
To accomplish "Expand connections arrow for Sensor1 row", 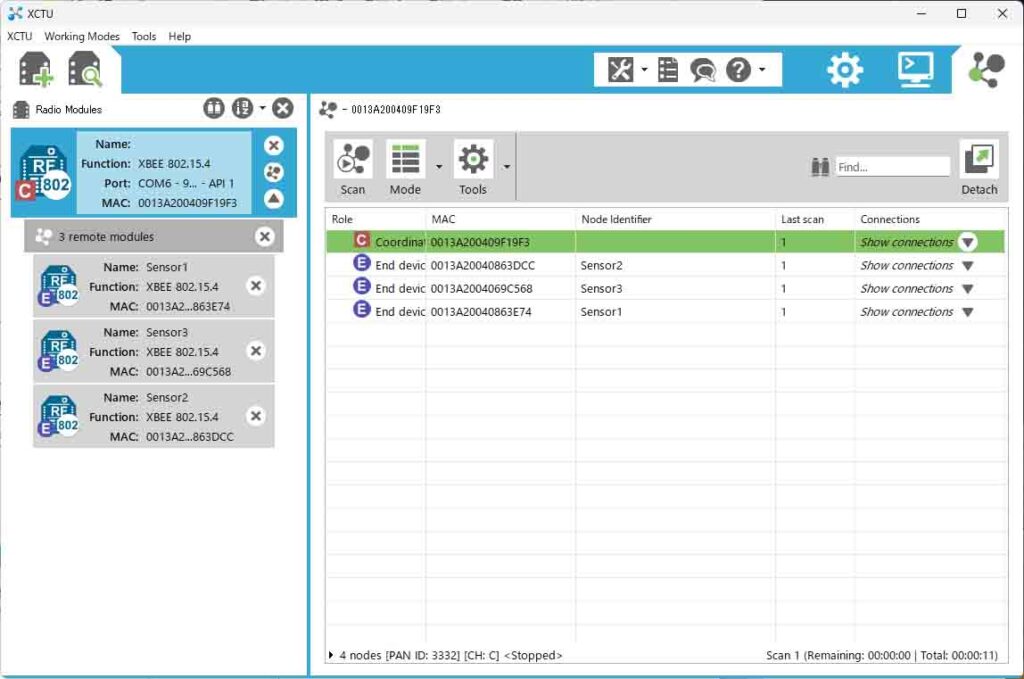I will [x=968, y=312].
